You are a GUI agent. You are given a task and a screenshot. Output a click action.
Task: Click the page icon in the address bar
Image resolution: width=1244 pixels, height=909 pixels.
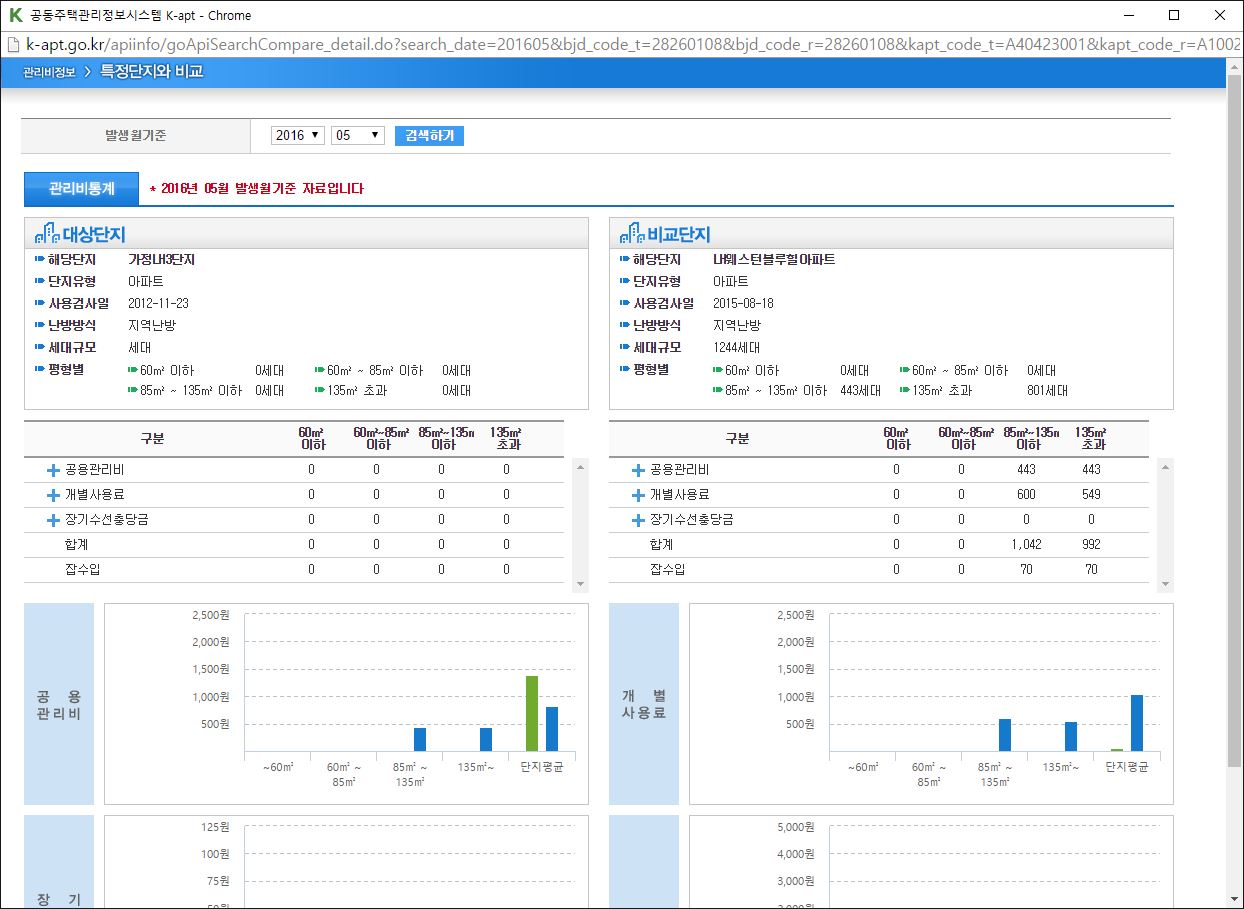[x=13, y=45]
